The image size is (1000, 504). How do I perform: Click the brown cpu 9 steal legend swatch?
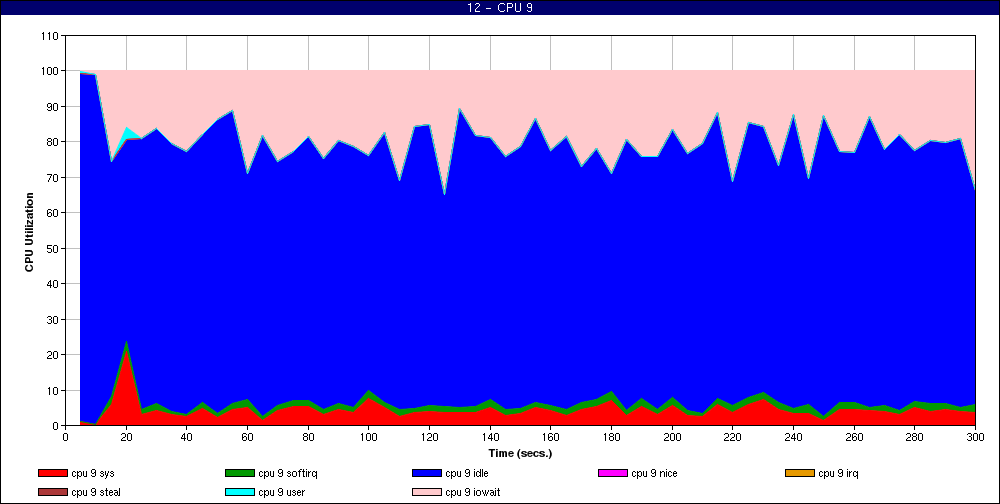pos(53,492)
